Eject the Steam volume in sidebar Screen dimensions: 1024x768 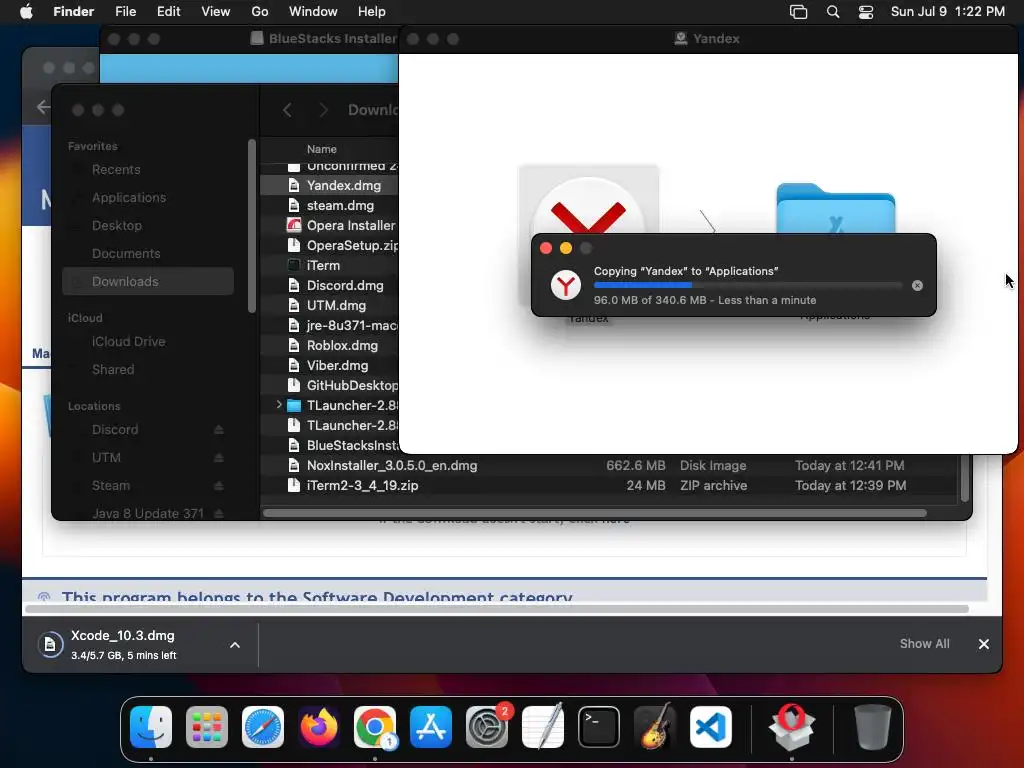[x=219, y=486]
